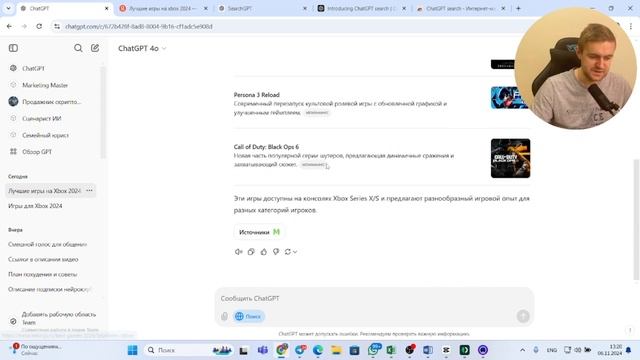640x360 pixels.
Task: Show hidden system tray icons
Action: click(522, 350)
